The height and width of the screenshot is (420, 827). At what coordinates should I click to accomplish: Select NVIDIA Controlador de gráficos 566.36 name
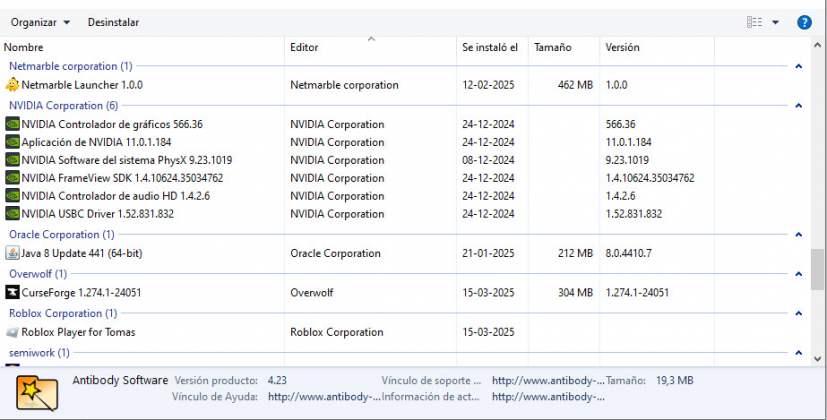click(112, 124)
